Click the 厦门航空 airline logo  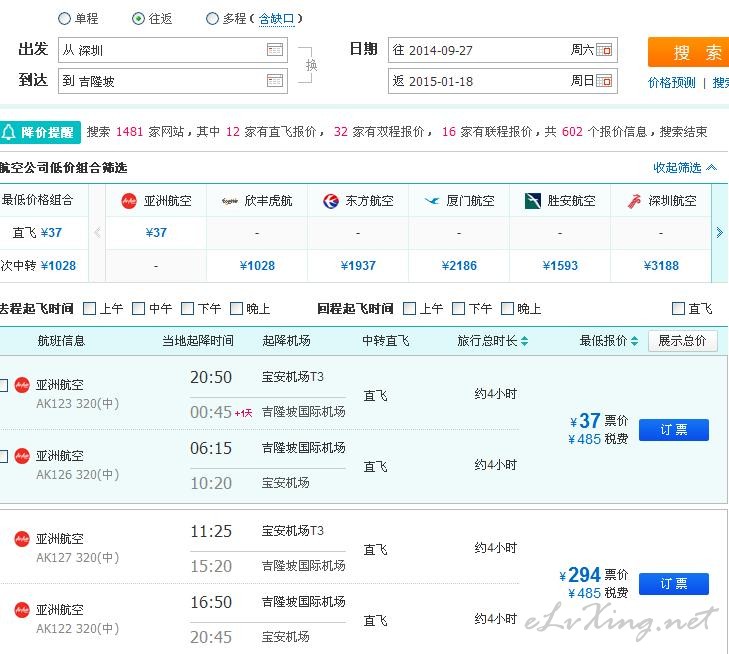tap(432, 201)
